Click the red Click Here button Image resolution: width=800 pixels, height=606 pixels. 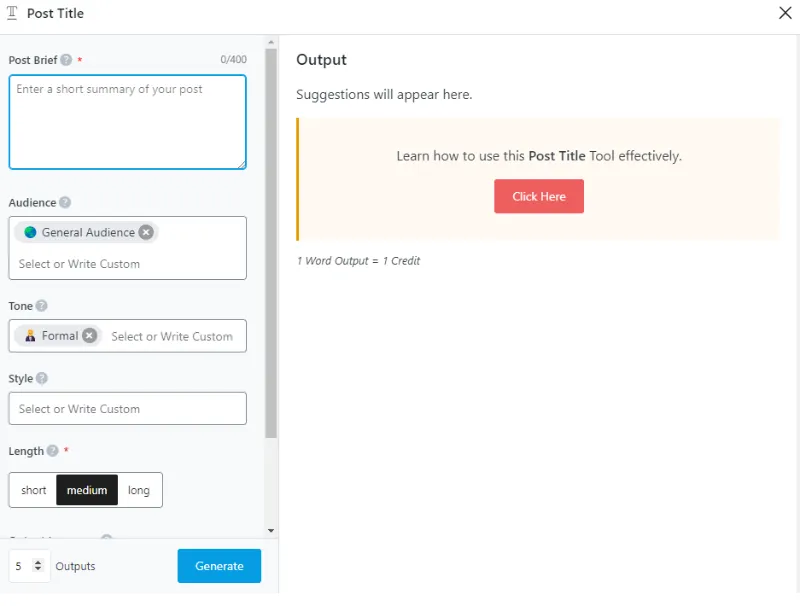pyautogui.click(x=538, y=197)
